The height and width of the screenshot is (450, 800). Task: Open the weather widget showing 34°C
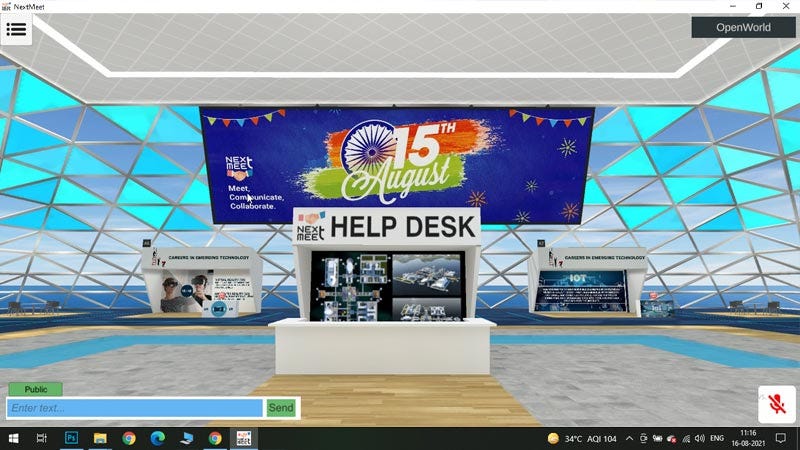point(582,438)
